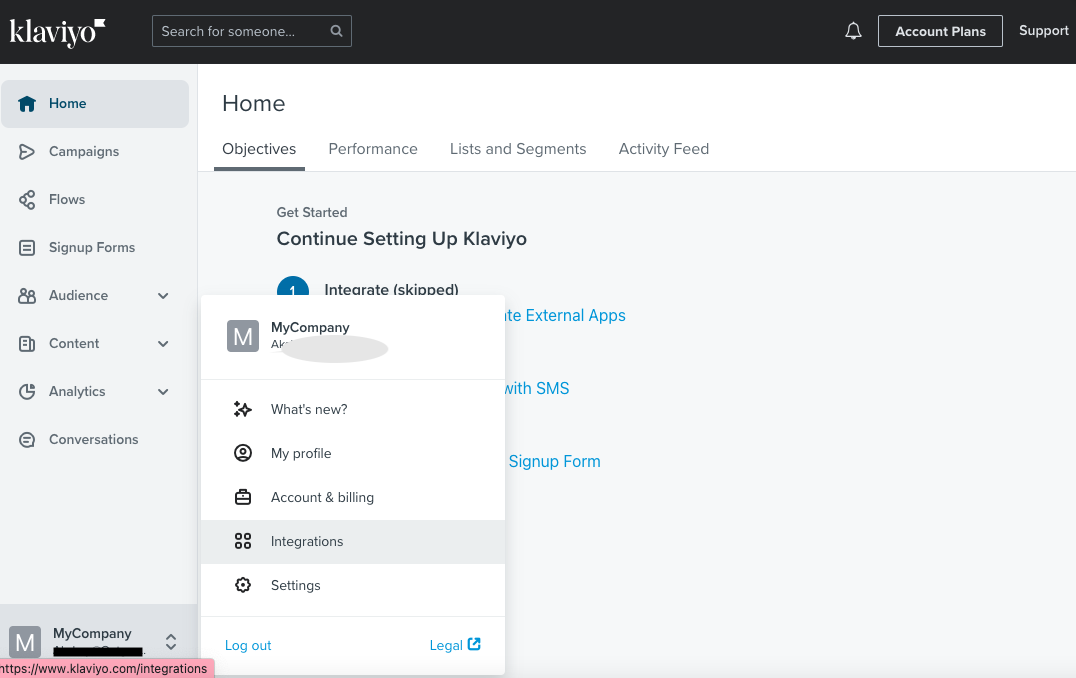Click the What's new sparkle icon
Image resolution: width=1076 pixels, height=678 pixels.
click(243, 410)
